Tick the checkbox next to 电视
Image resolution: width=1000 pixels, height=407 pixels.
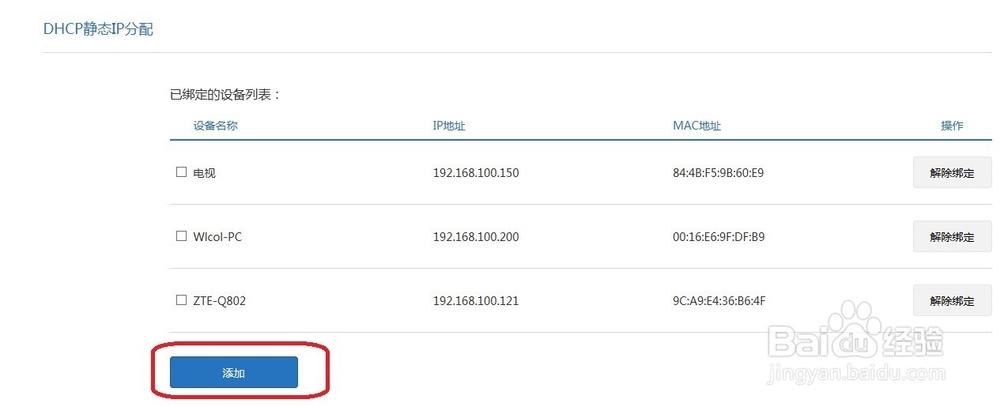[181, 172]
